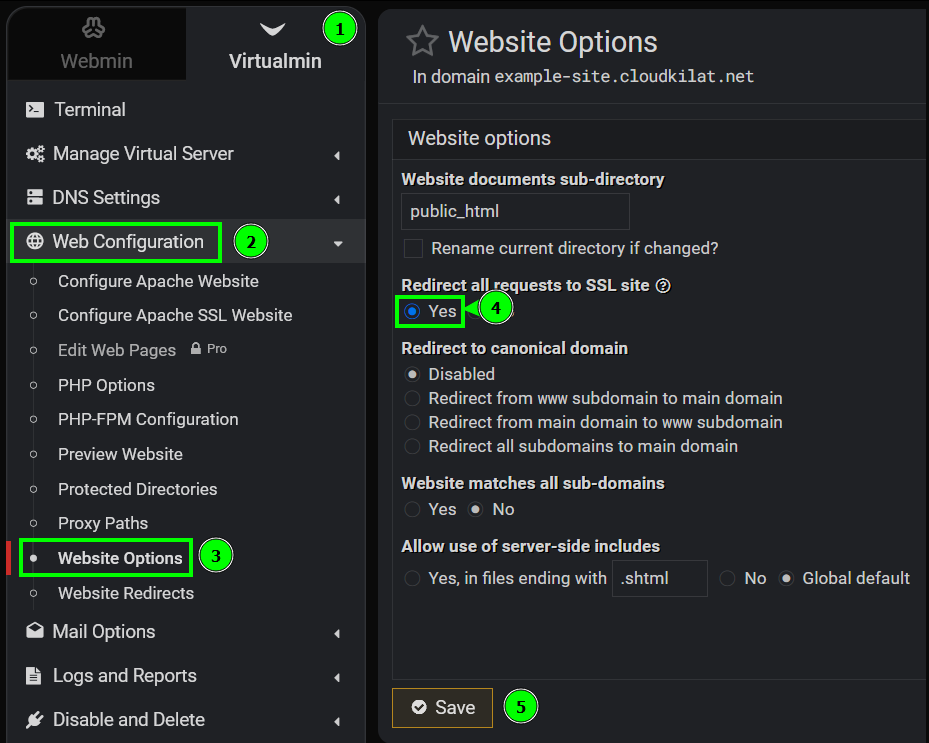This screenshot has width=929, height=743.
Task: Open help icon for SSL redirect
Action: pos(663,286)
